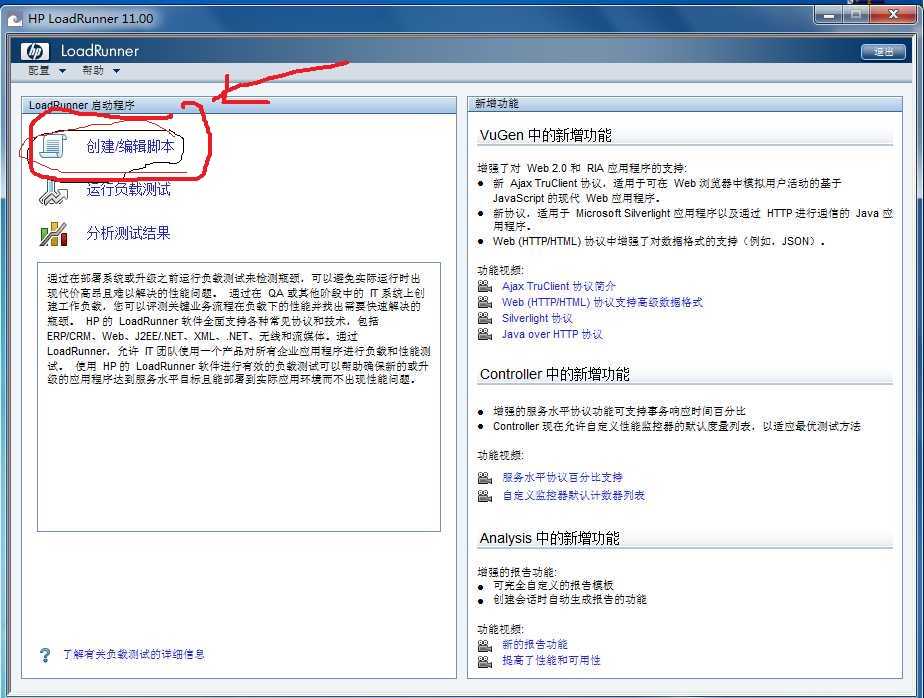Image resolution: width=924 pixels, height=698 pixels.
Task: Click video icon beside 自定义监控器默认计数器列表
Action: point(485,496)
